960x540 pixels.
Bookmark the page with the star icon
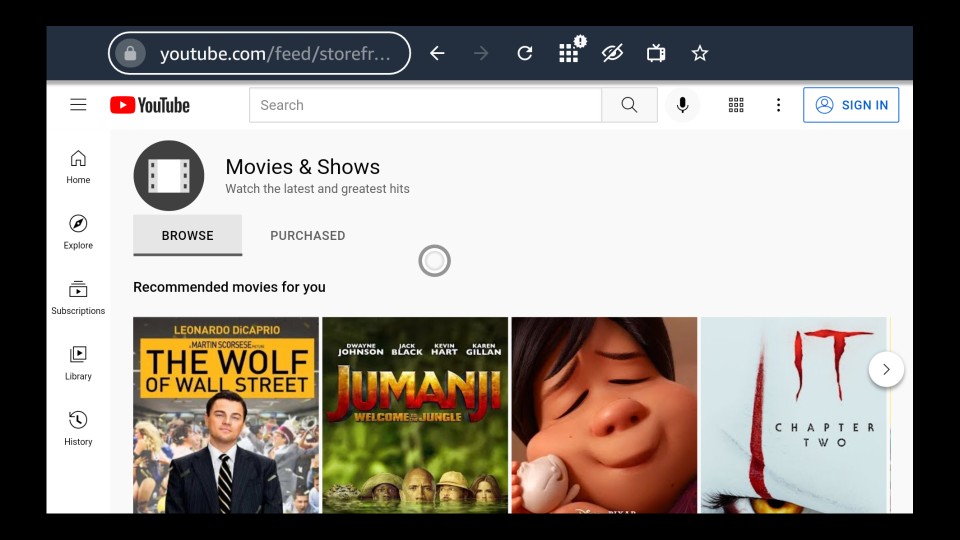(x=700, y=53)
